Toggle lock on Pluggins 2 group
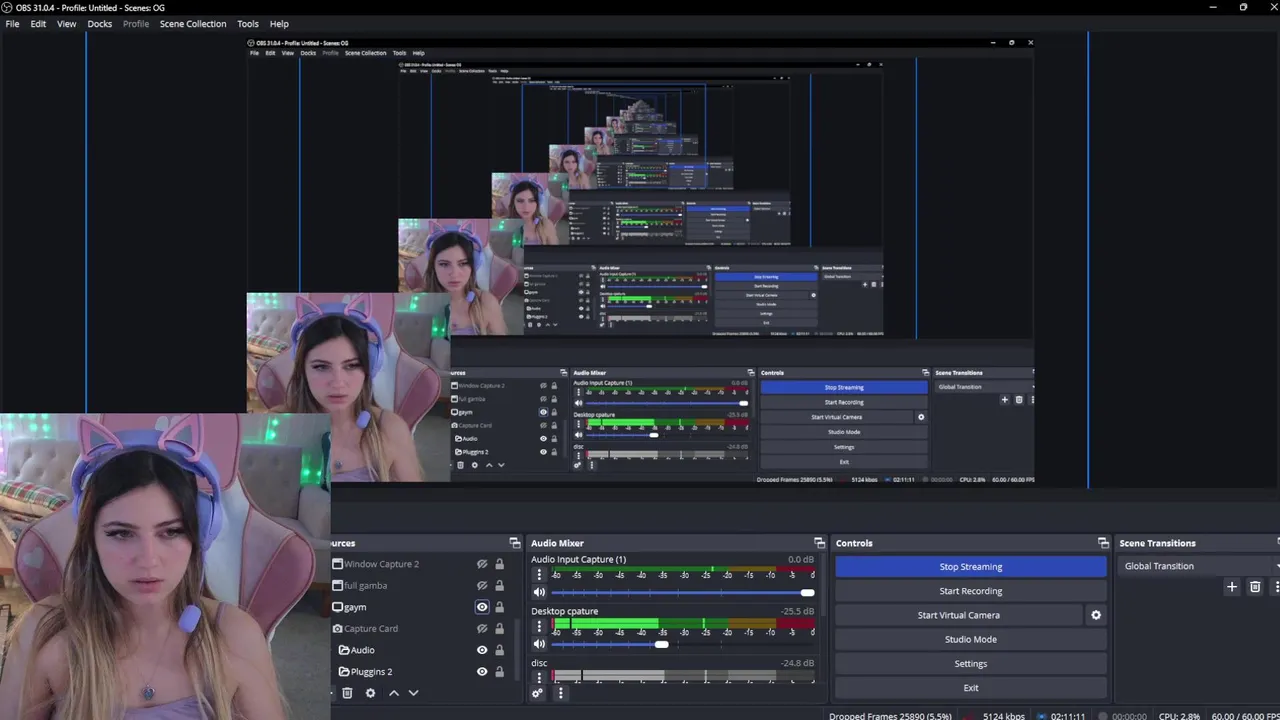Image resolution: width=1280 pixels, height=720 pixels. [x=499, y=671]
